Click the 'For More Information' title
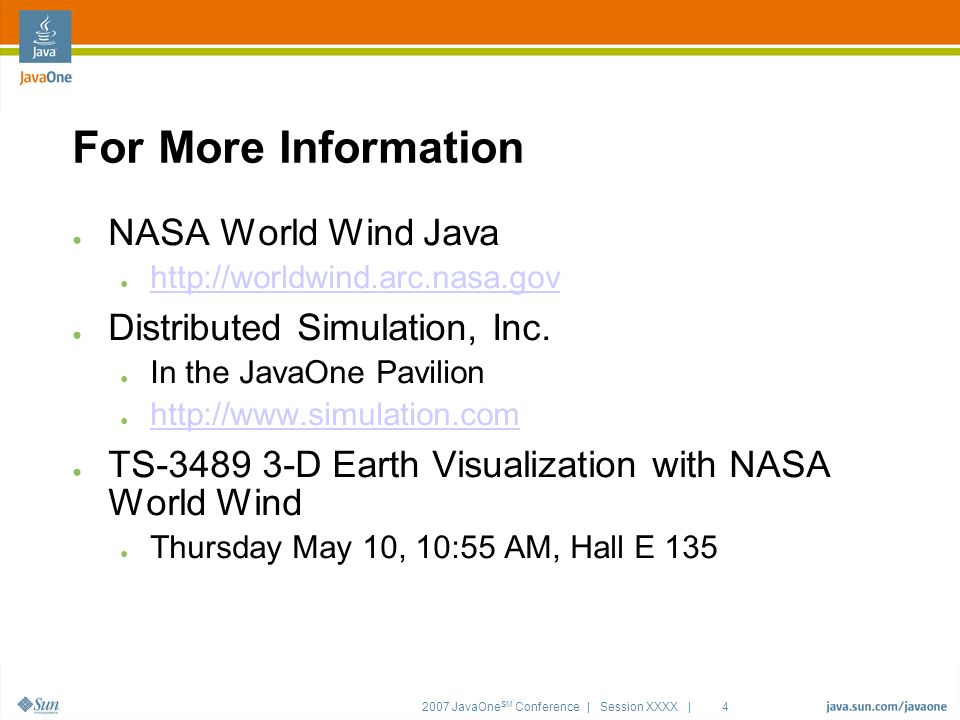This screenshot has height=720, width=960. tap(298, 148)
